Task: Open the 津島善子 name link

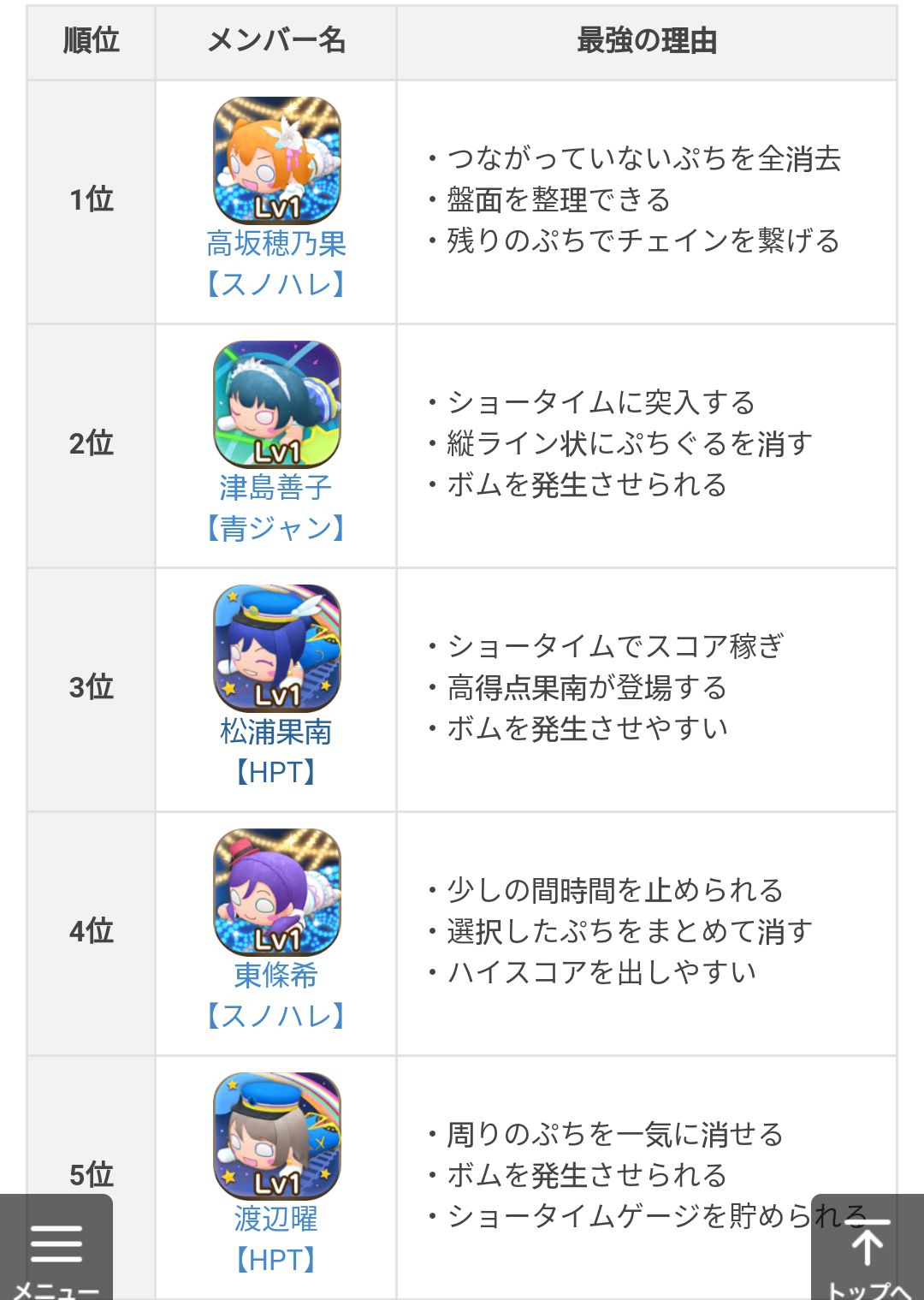Action: click(276, 488)
